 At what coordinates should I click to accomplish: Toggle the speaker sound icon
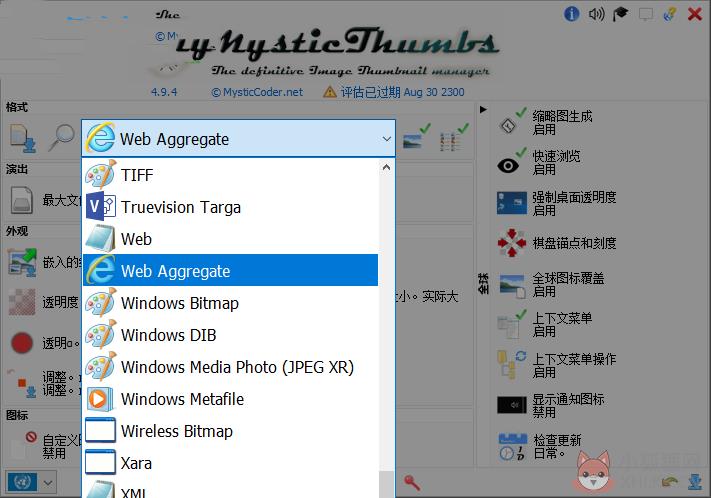[x=596, y=14]
